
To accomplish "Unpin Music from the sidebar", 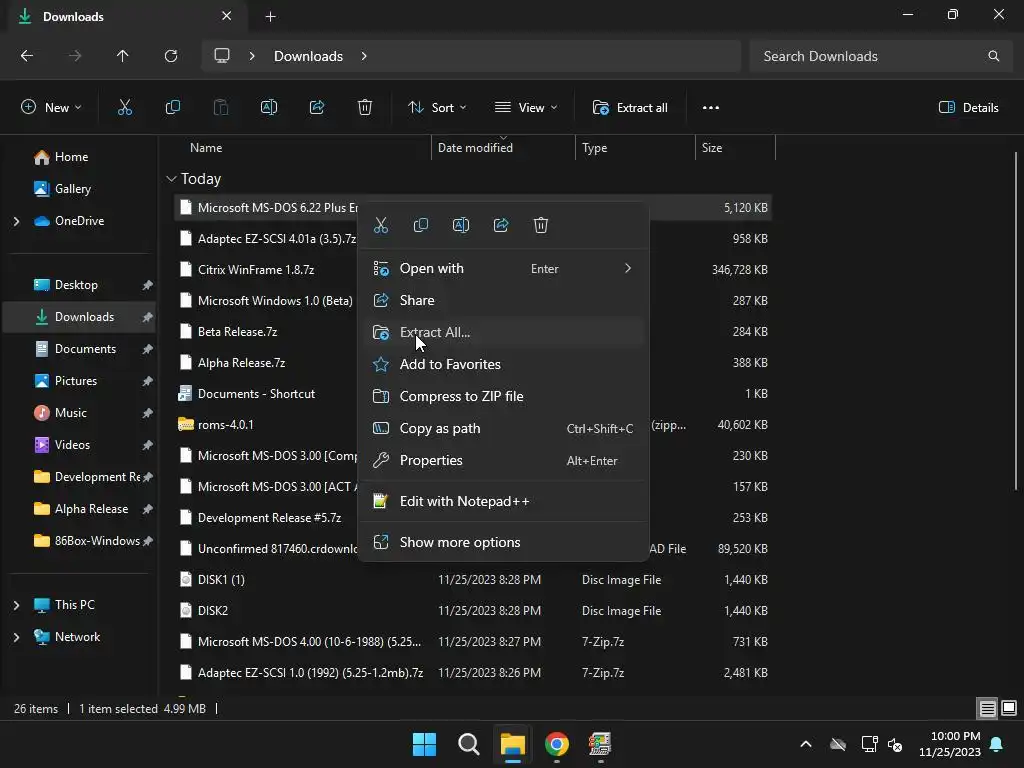I will 148,413.
